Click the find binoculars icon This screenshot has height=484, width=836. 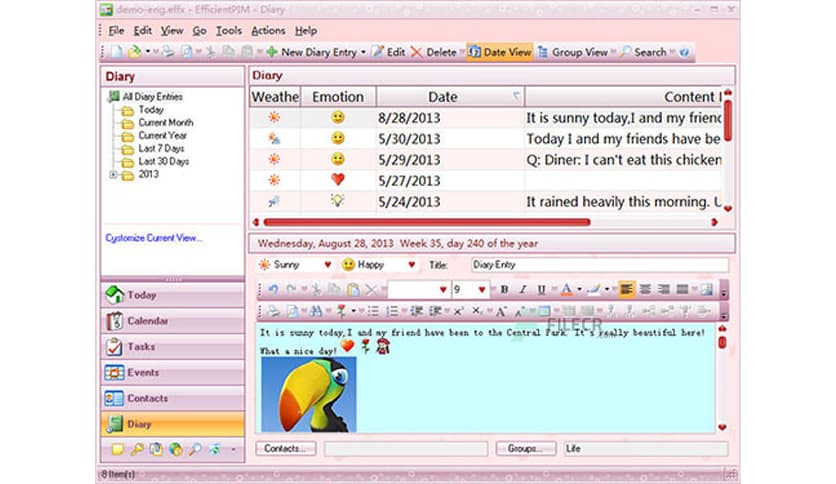pyautogui.click(x=316, y=311)
